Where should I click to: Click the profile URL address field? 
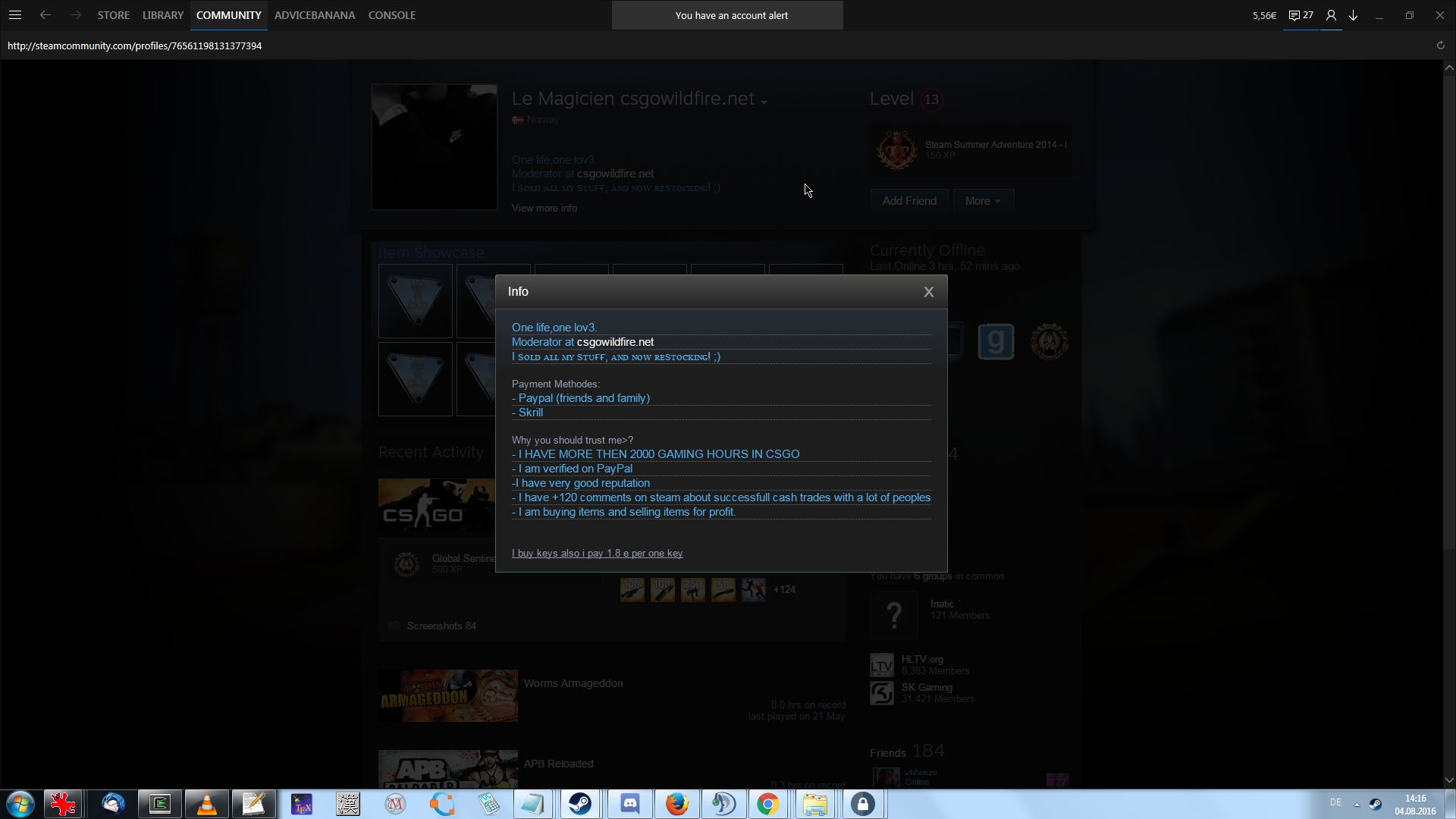pos(134,45)
